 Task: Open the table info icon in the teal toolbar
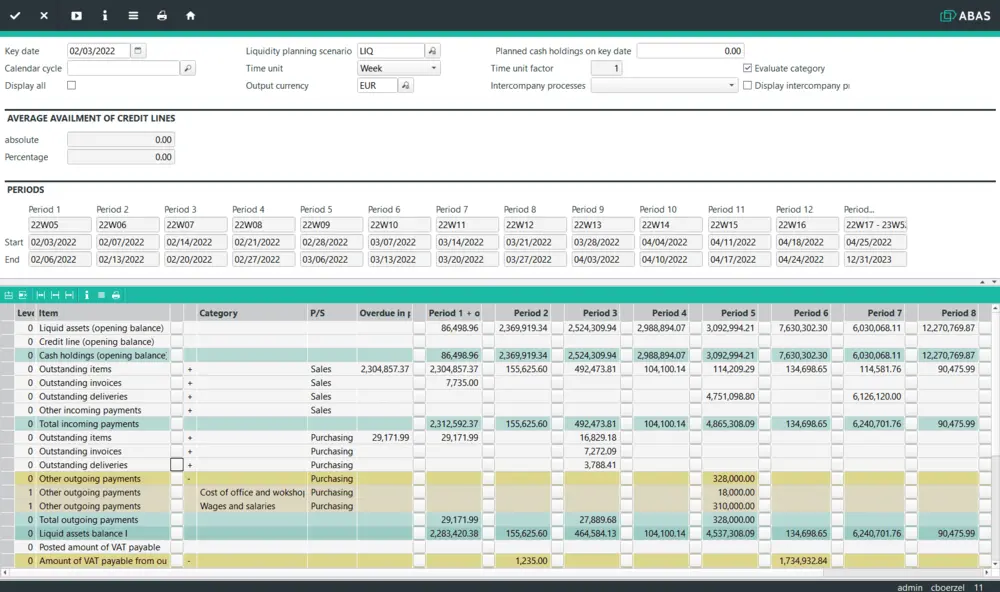[87, 295]
